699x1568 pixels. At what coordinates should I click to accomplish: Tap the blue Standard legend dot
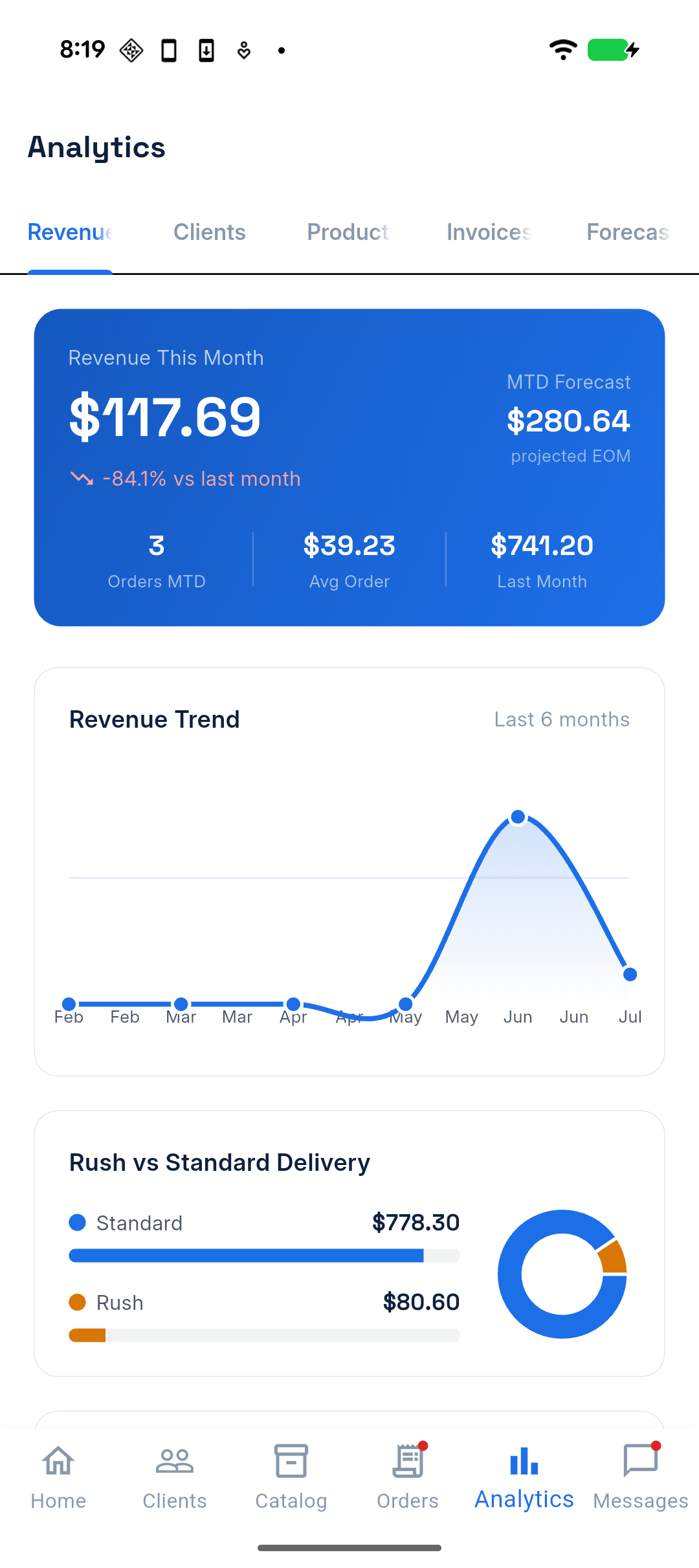point(78,1223)
